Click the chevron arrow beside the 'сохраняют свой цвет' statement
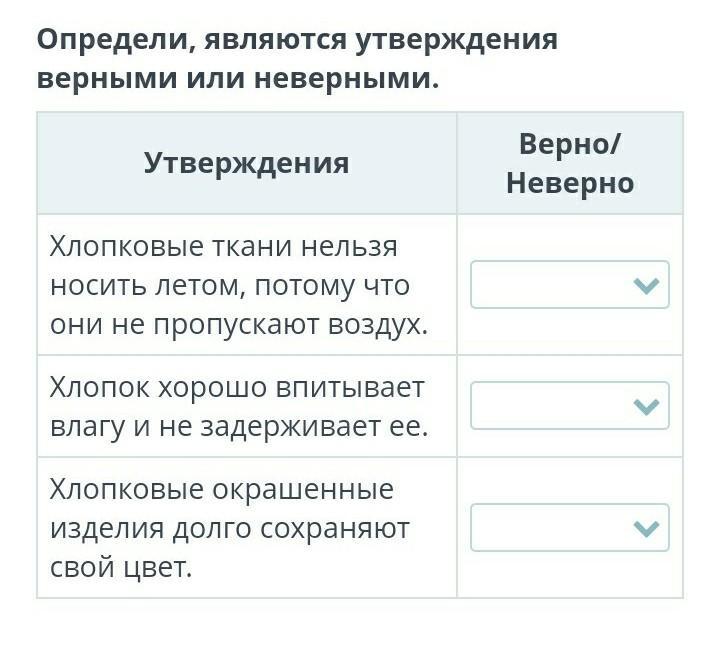711x647 pixels. click(646, 529)
